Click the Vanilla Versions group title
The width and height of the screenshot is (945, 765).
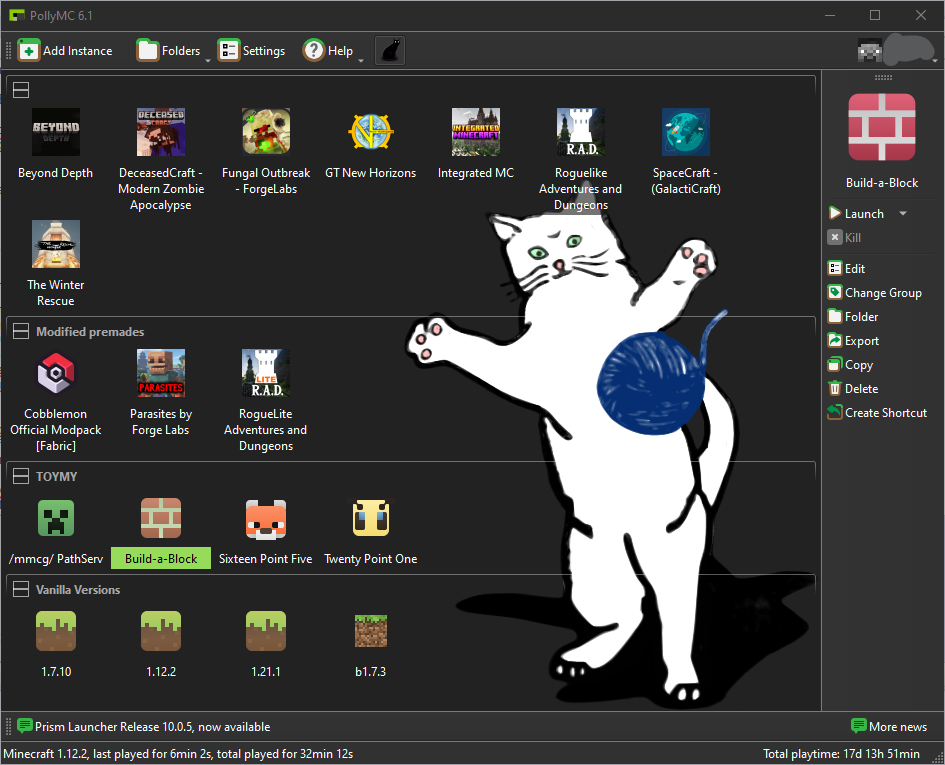tap(78, 590)
